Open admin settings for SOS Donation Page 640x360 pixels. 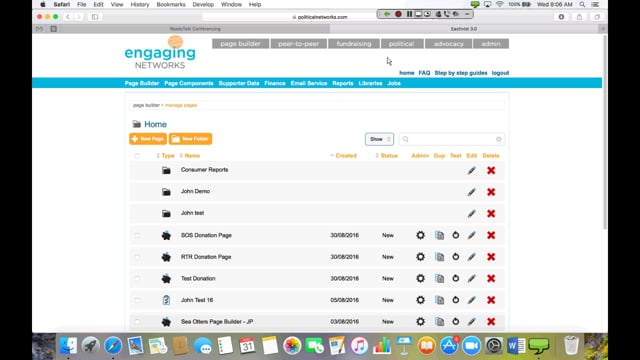420,235
